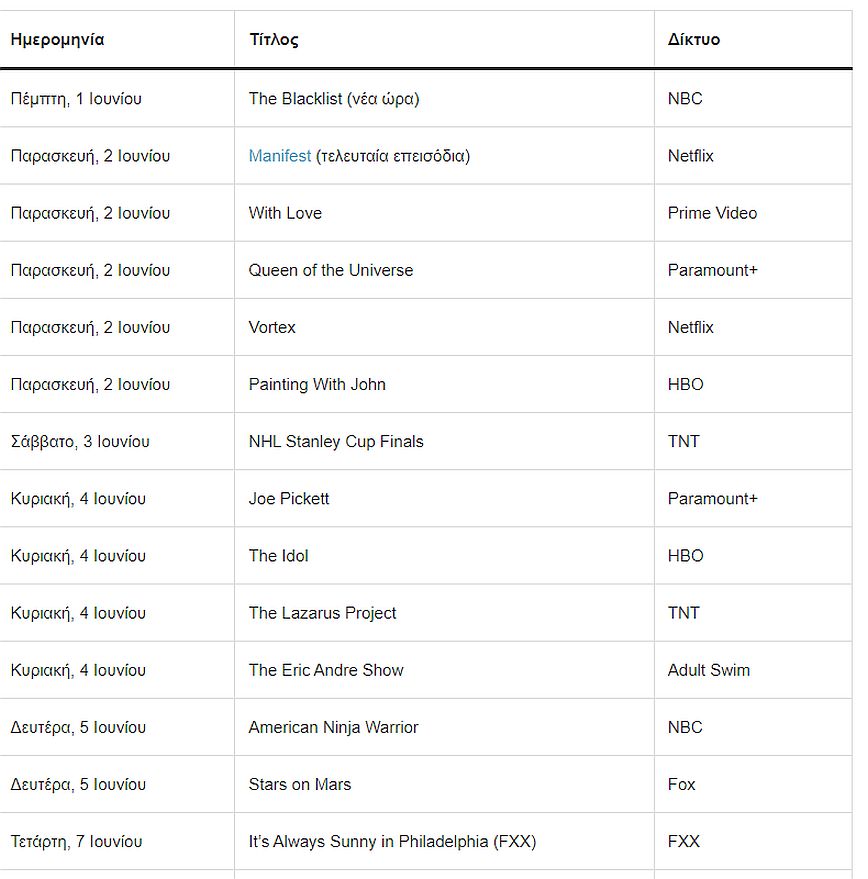Open the Manifest link

point(280,156)
